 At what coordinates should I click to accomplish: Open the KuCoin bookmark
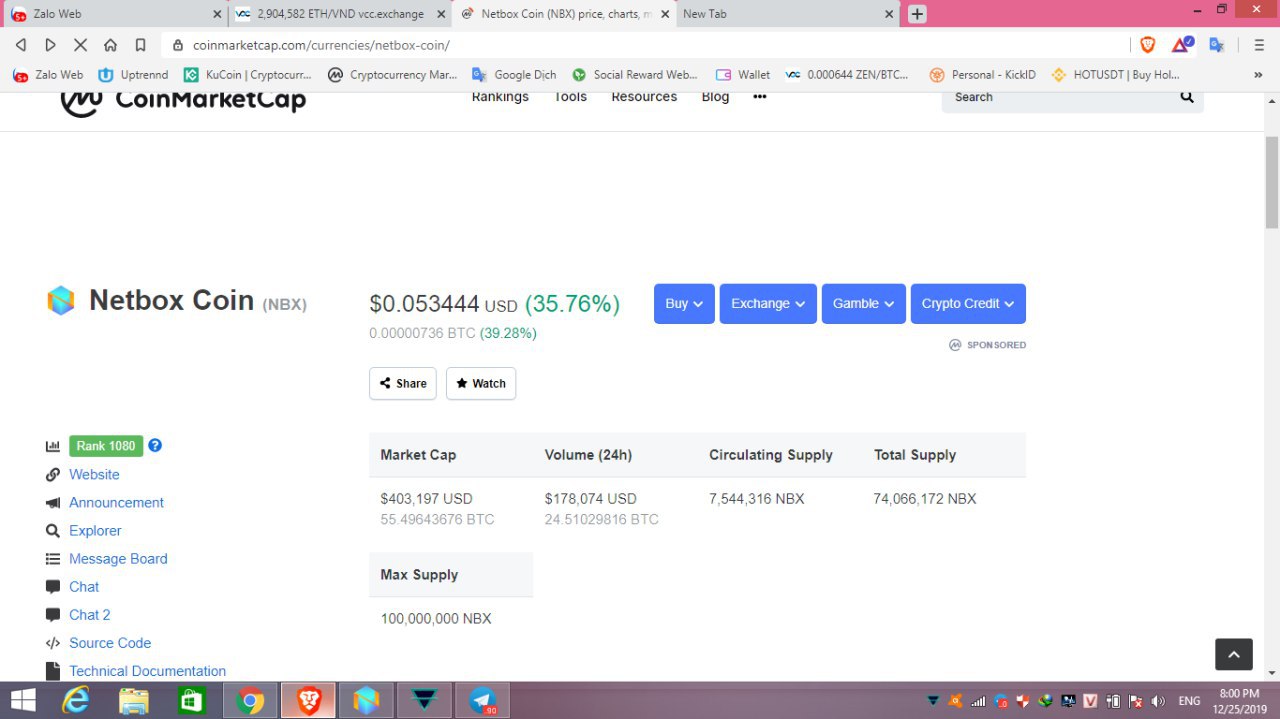point(248,74)
